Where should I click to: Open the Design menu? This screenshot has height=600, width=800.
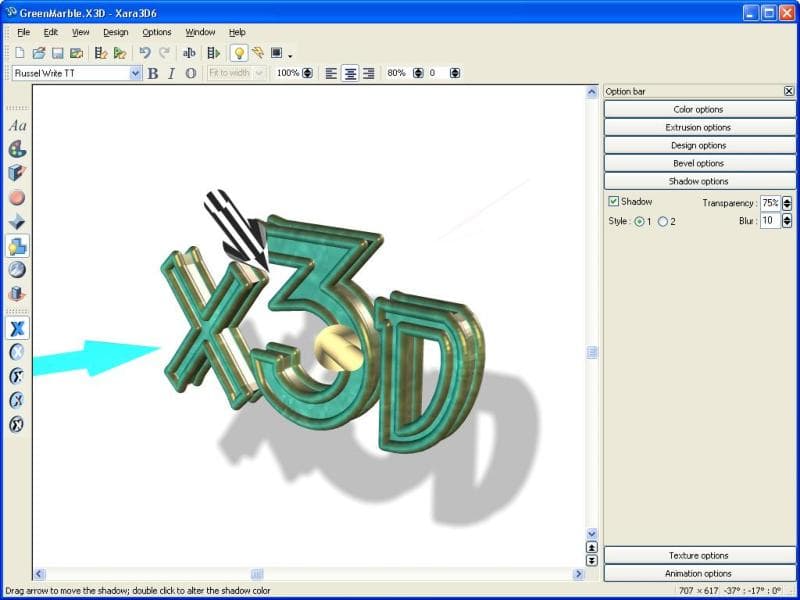pos(115,32)
